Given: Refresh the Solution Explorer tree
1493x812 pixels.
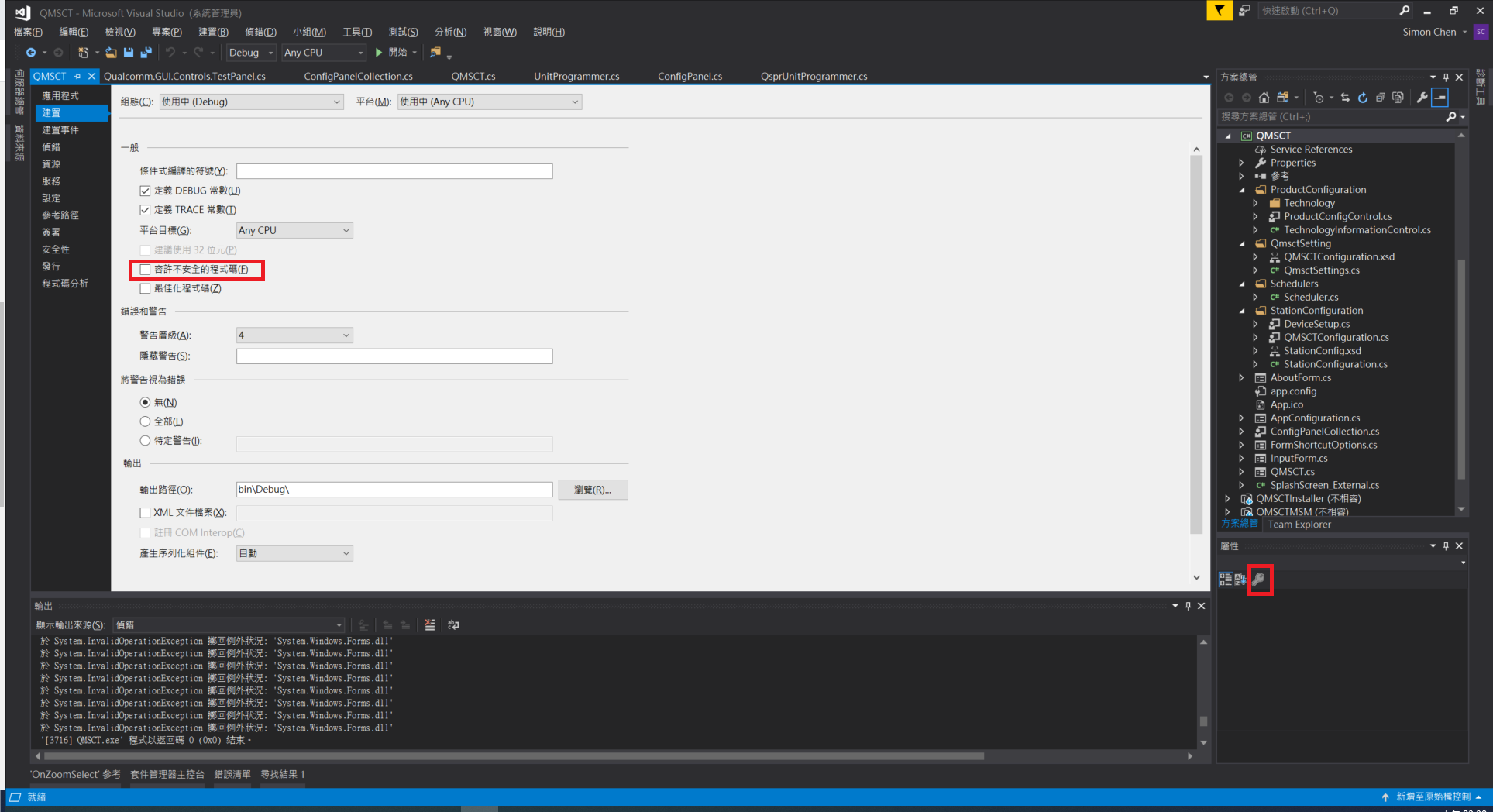Looking at the screenshot, I should (x=1363, y=98).
